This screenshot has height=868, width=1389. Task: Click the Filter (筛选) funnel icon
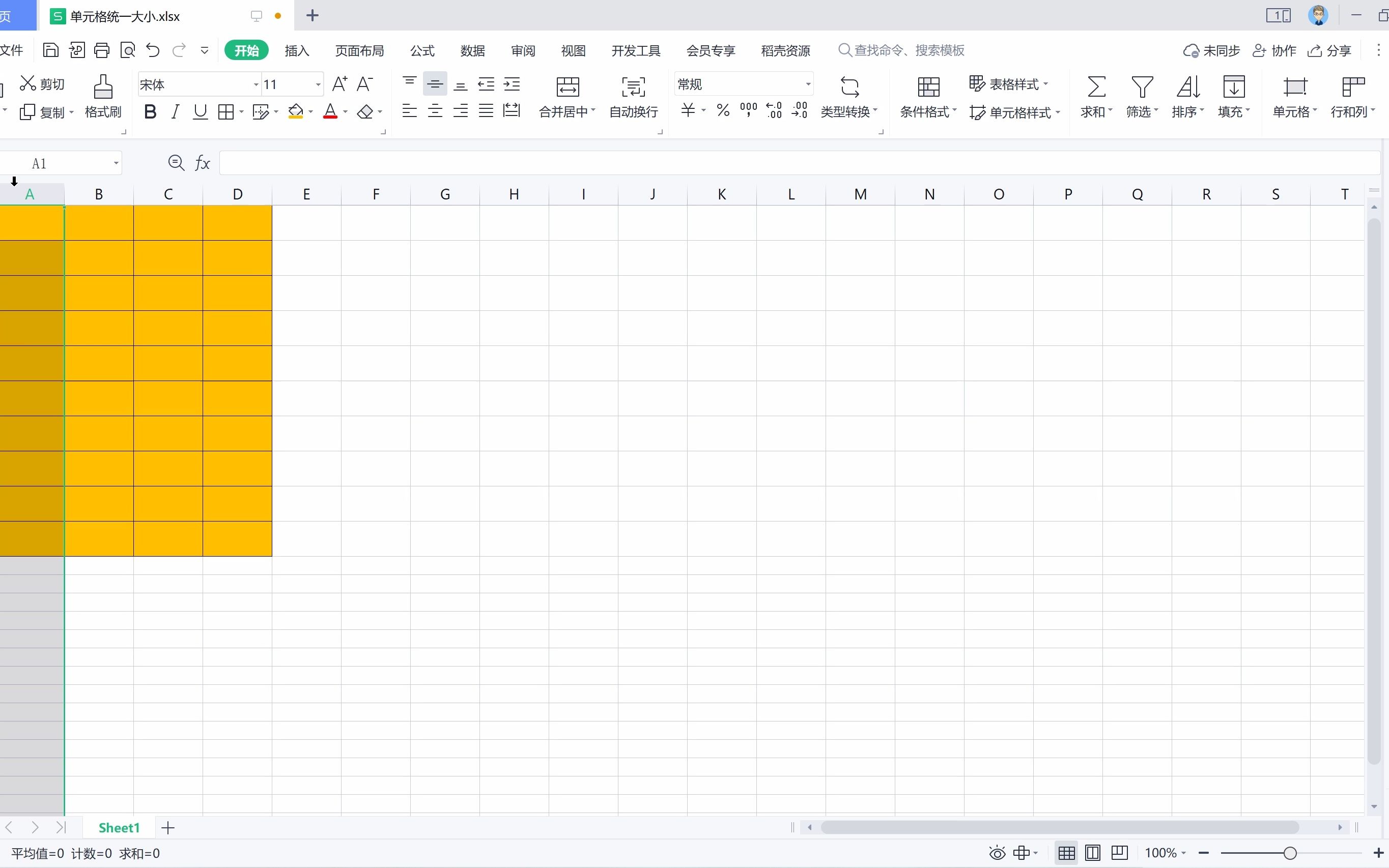point(1142,86)
